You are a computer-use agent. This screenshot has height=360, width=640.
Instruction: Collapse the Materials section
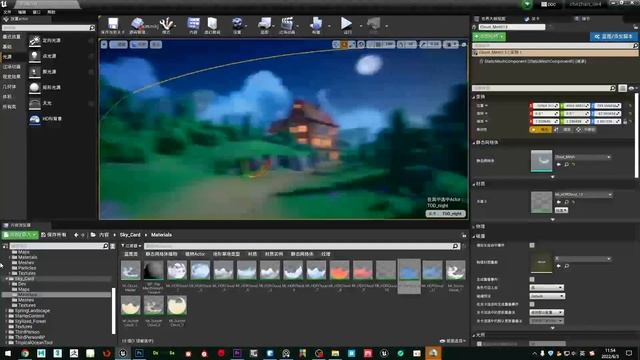point(474,184)
